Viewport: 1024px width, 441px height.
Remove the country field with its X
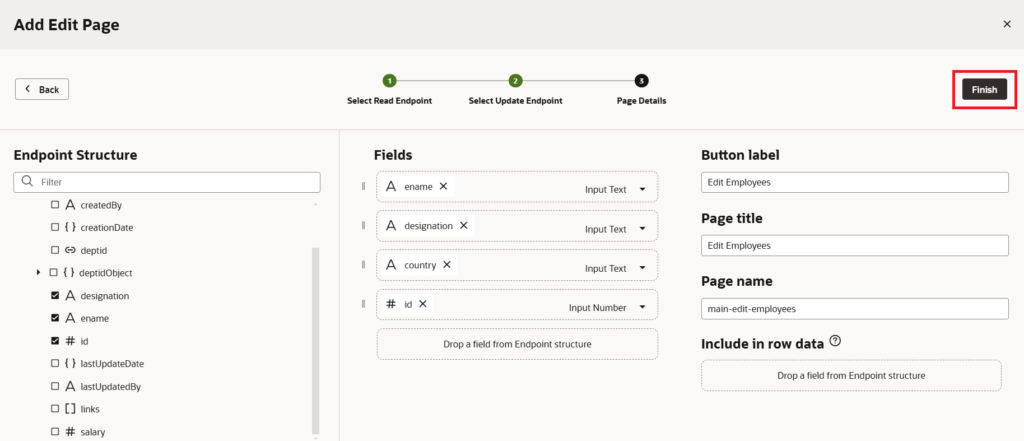447,265
